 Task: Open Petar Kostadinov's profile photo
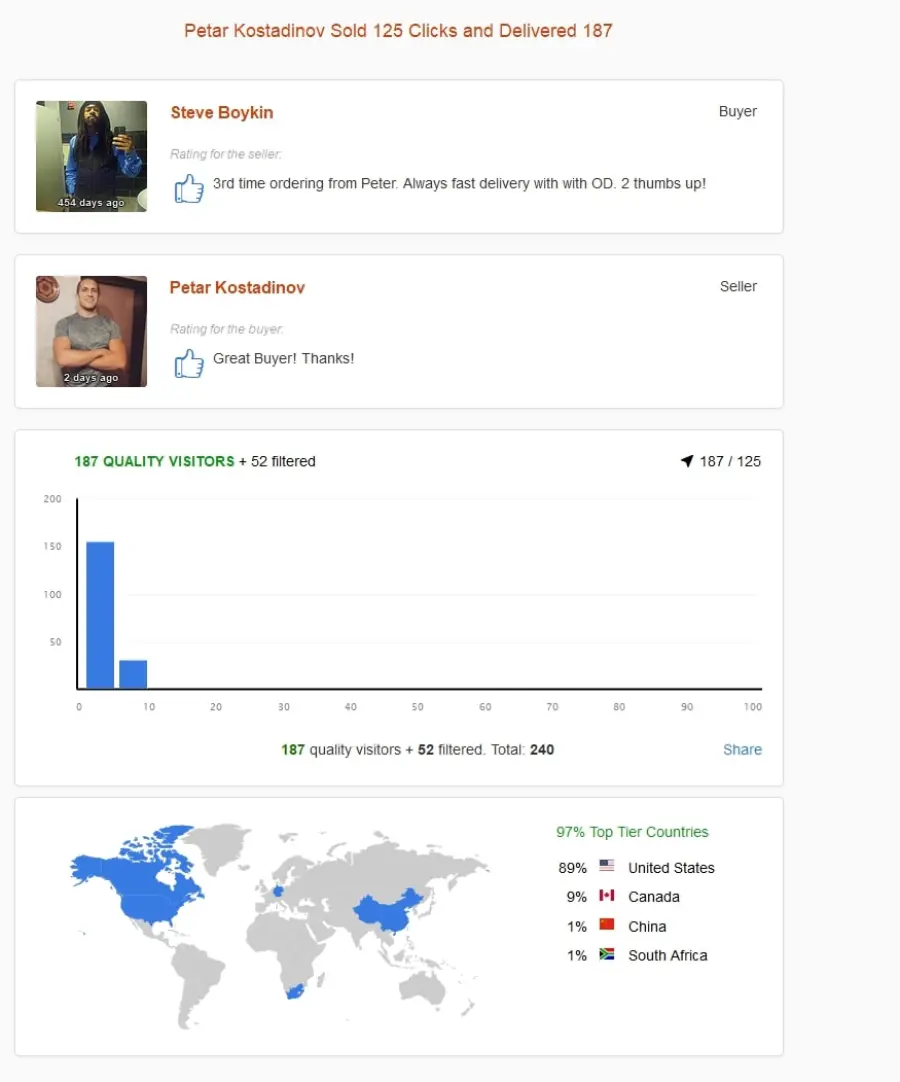click(x=91, y=331)
